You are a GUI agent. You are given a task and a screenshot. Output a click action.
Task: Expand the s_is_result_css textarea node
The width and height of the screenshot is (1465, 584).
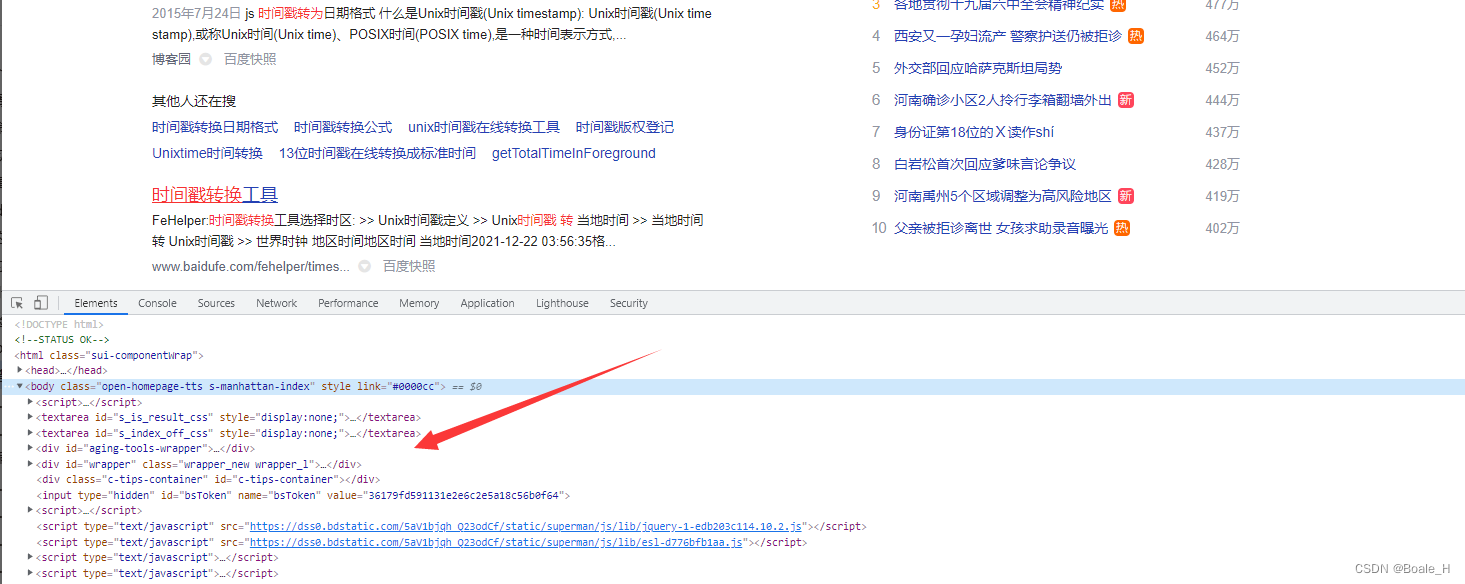[x=30, y=417]
